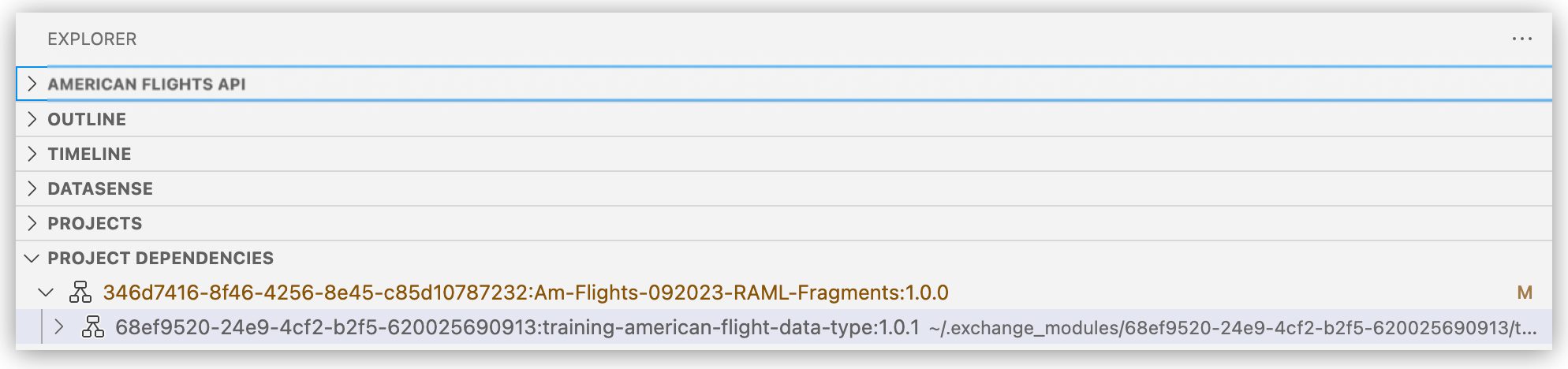This screenshot has width=1568, height=369.
Task: Select the OUTLINE header label
Action: [87, 119]
